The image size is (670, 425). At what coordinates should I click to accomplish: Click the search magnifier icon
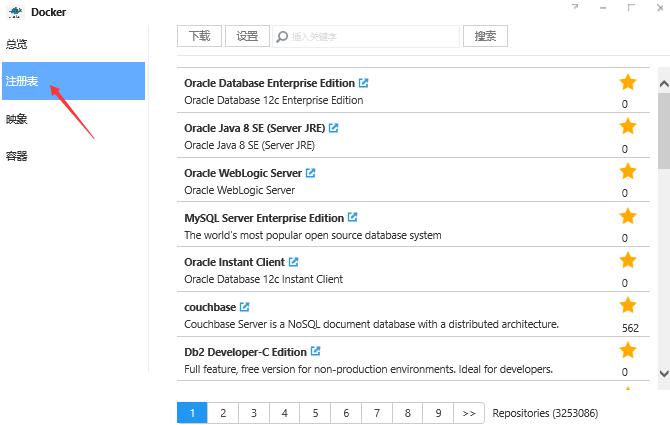pos(282,36)
